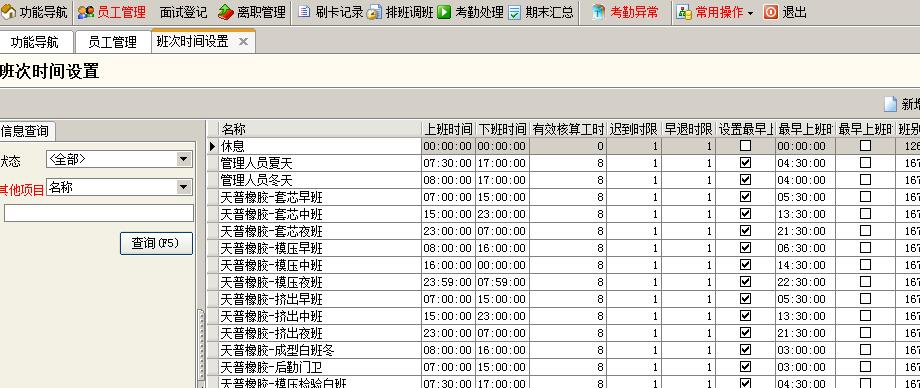Image resolution: width=920 pixels, height=388 pixels.
Task: Click the row indicator arrow for 休息
Action: pos(212,146)
